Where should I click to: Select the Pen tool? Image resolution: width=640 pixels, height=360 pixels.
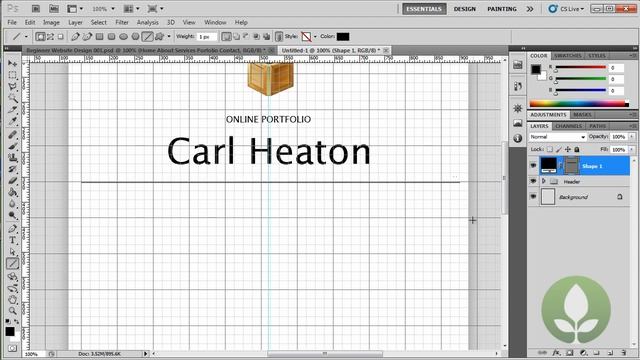point(12,229)
